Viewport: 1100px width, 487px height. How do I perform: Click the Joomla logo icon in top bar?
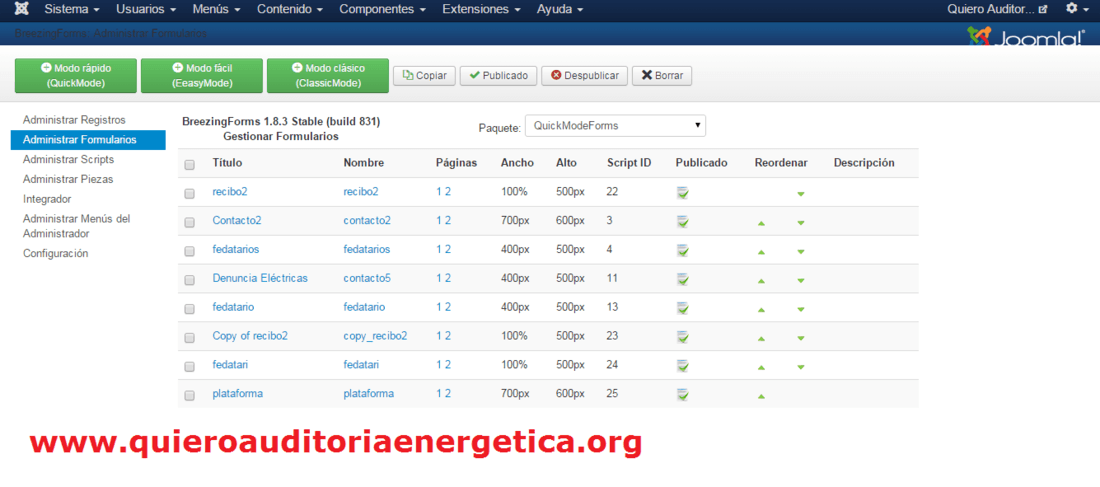(22, 10)
